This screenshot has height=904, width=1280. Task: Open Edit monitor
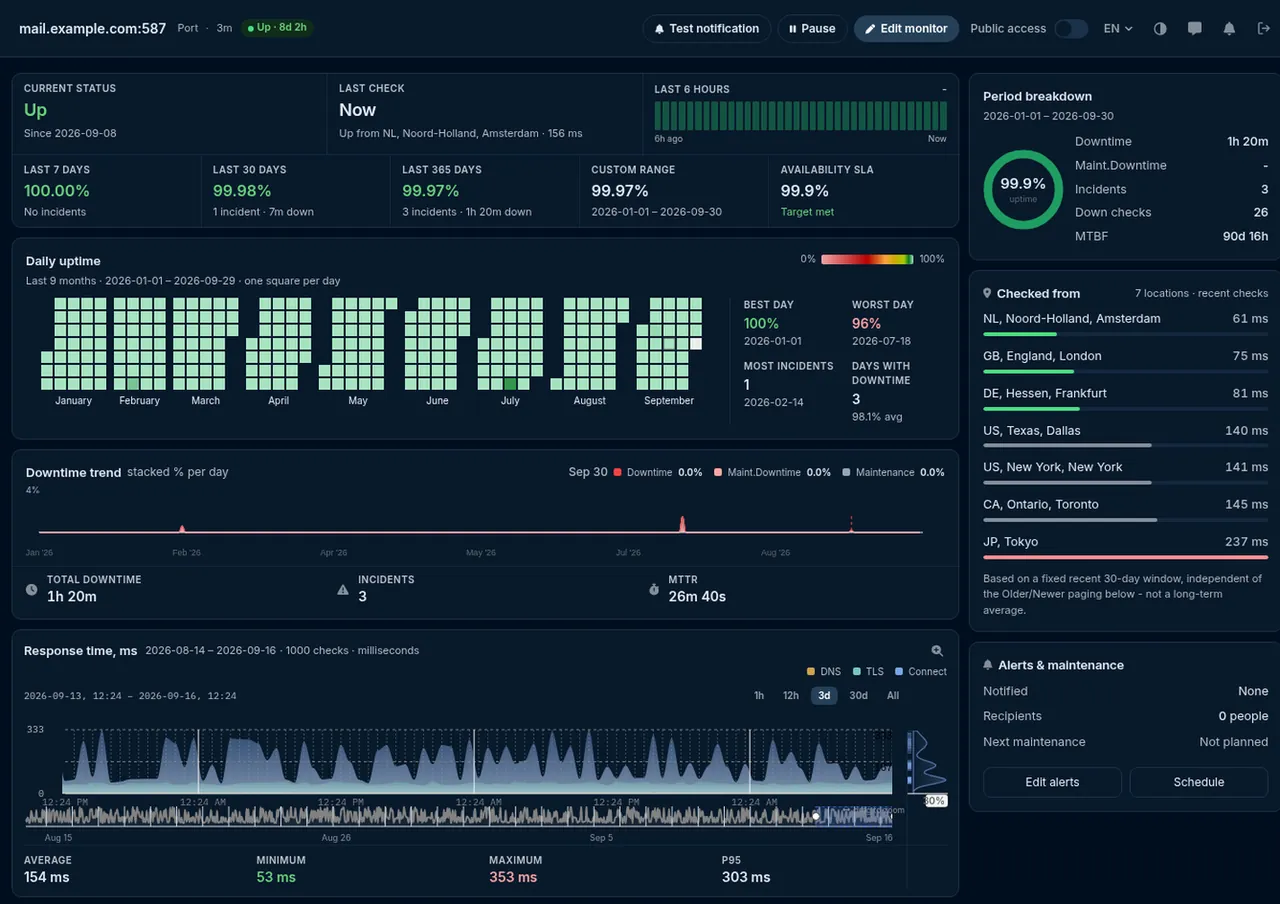tap(906, 29)
